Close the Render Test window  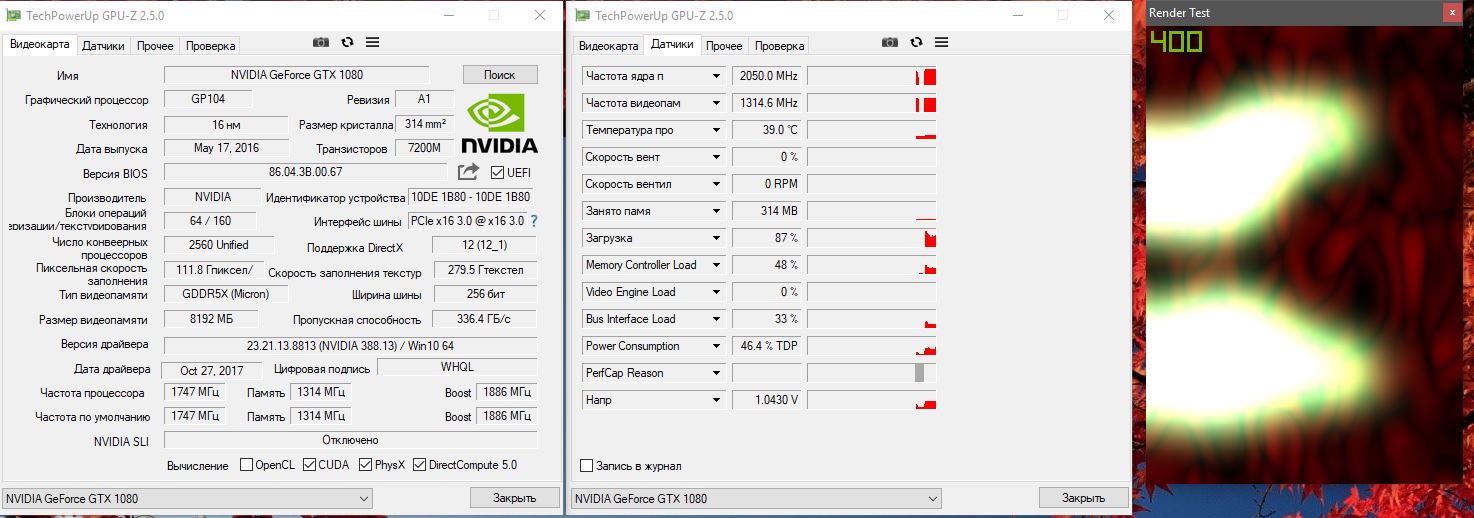pos(1451,13)
